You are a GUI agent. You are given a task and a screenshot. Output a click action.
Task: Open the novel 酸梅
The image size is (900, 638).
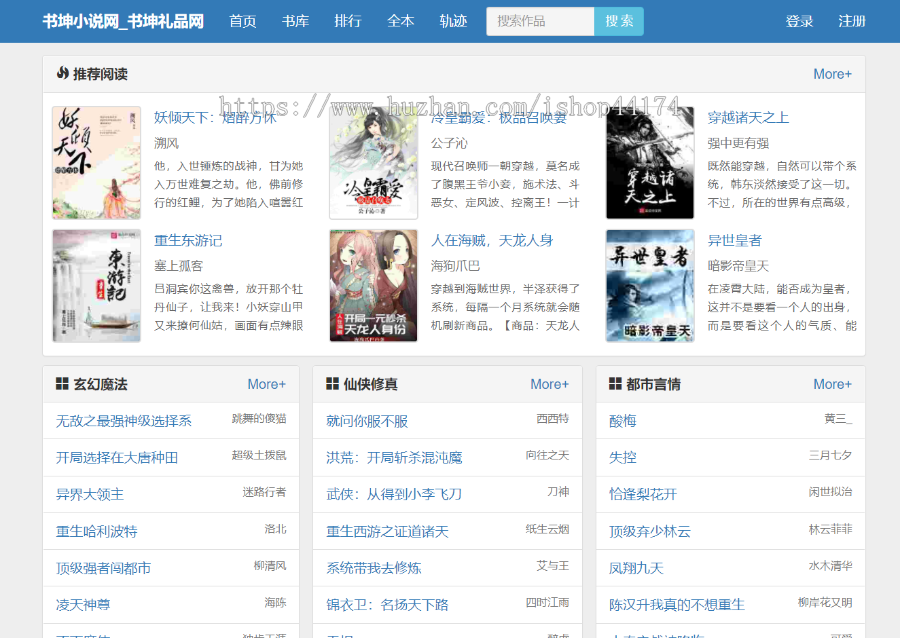[x=623, y=421]
